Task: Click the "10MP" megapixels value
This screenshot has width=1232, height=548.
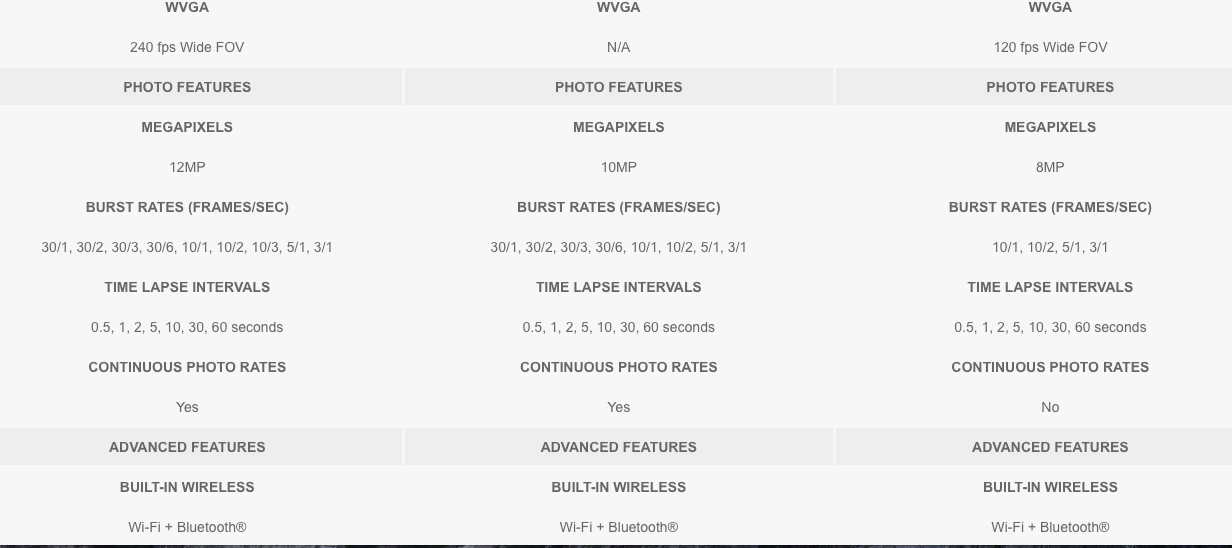Action: pos(618,167)
